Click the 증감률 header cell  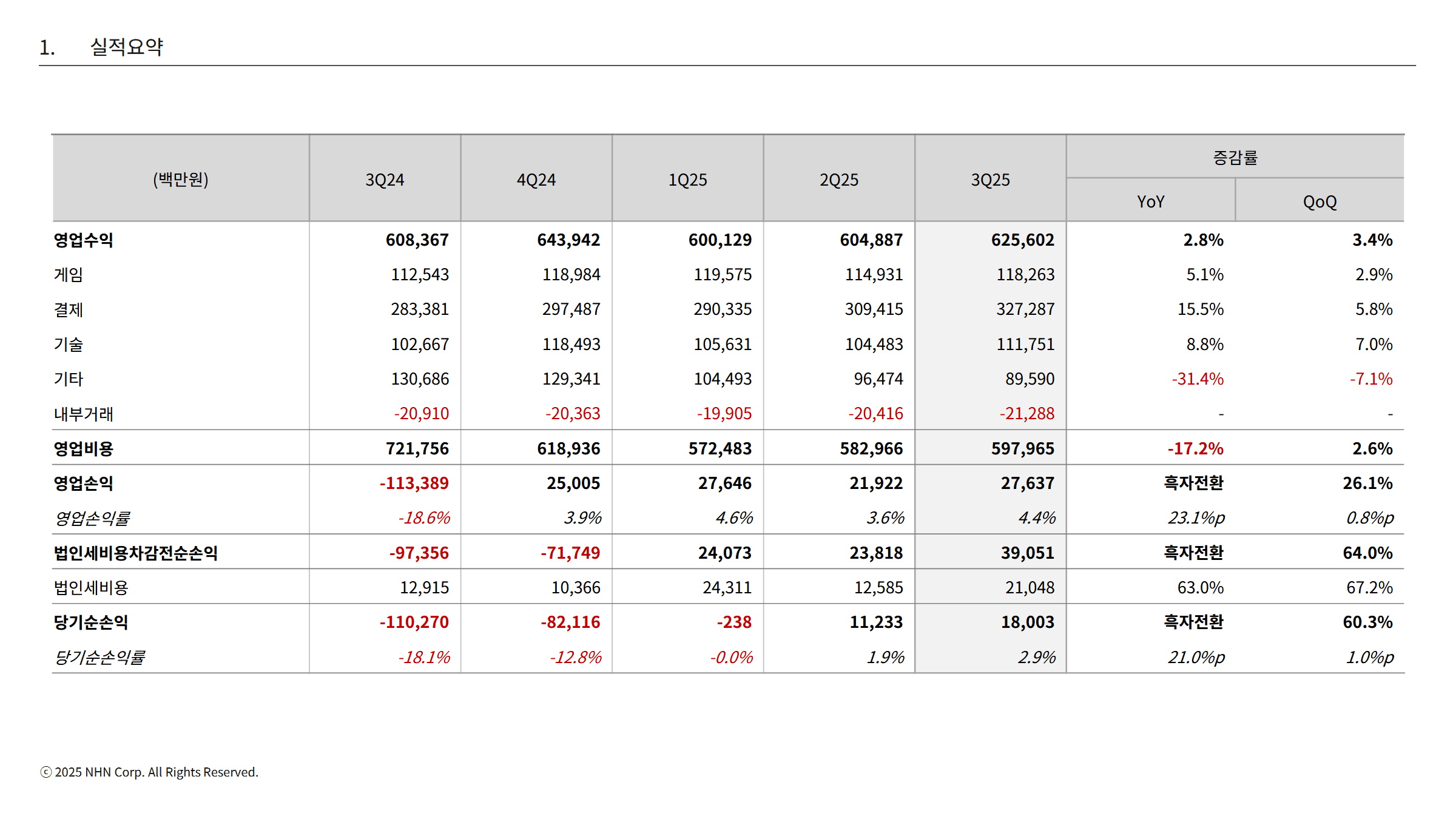pos(1235,158)
